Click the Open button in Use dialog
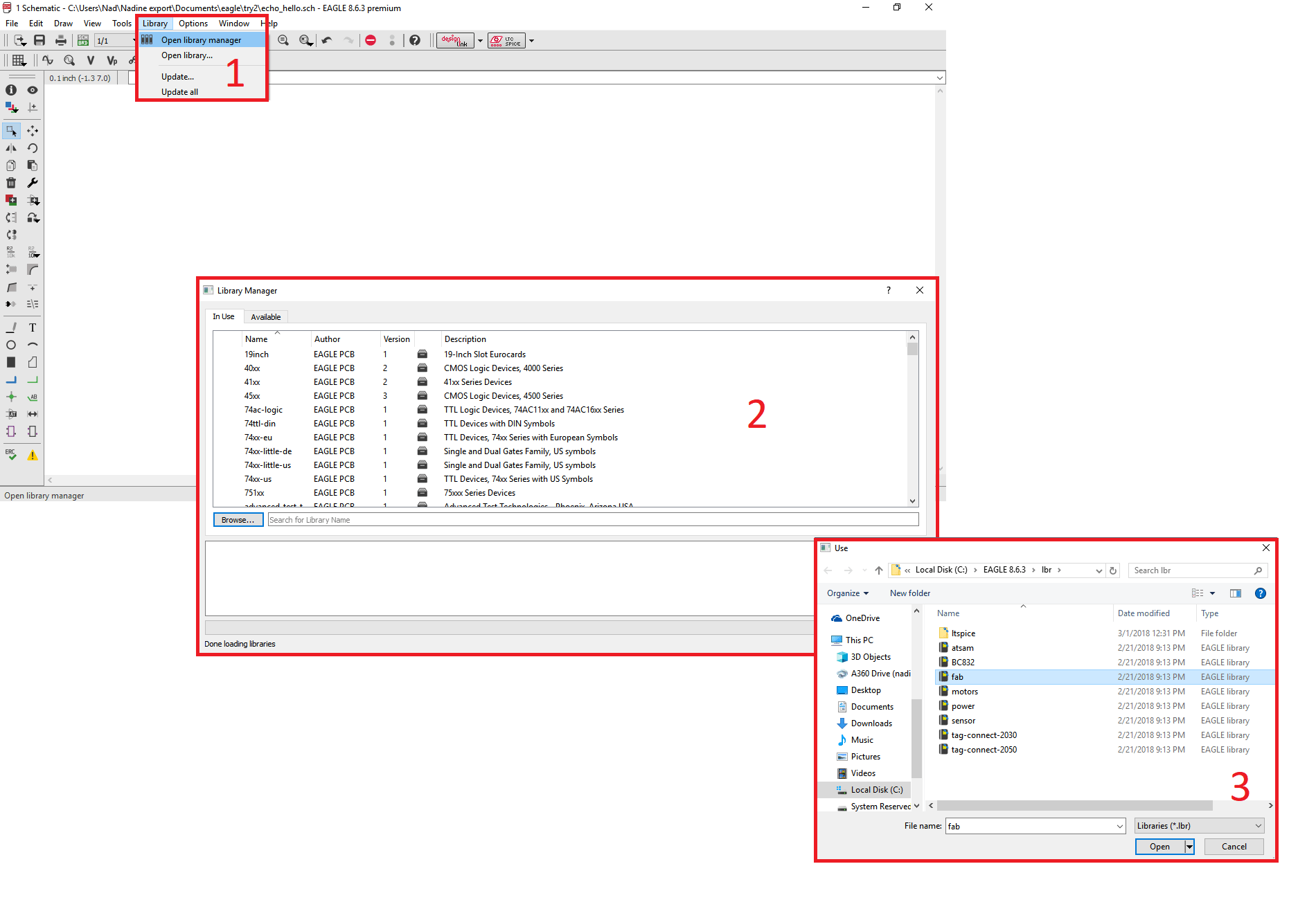This screenshot has height=900, width=1316. coord(1159,847)
